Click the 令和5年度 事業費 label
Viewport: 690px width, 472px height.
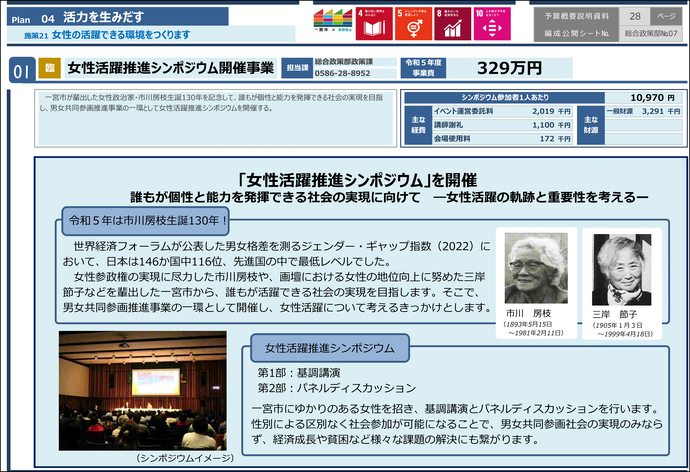coord(423,68)
